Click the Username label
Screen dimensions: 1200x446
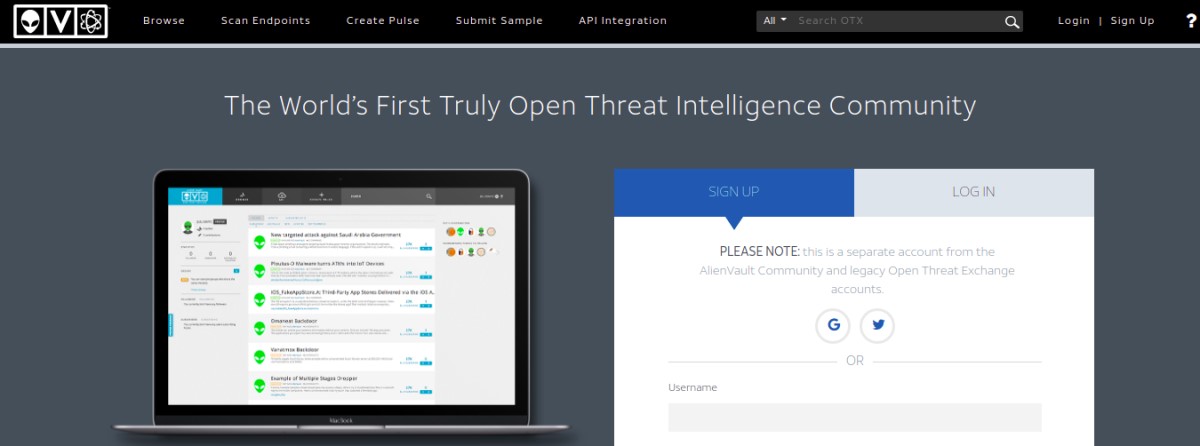pos(693,388)
